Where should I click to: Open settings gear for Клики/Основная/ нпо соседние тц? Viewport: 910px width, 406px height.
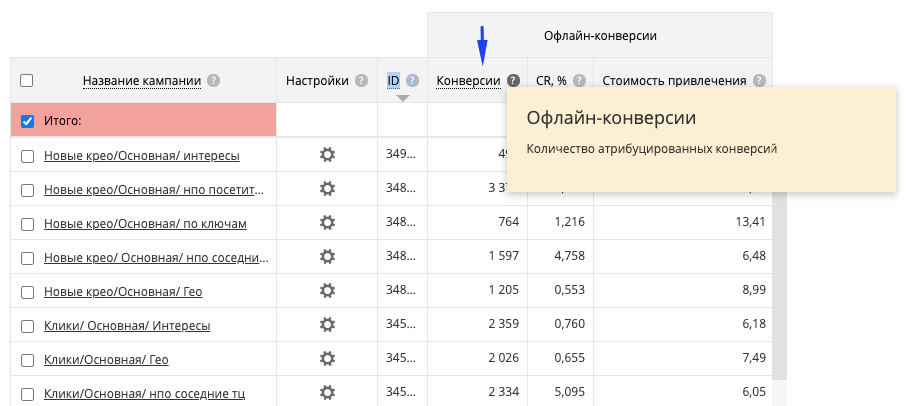[327, 392]
